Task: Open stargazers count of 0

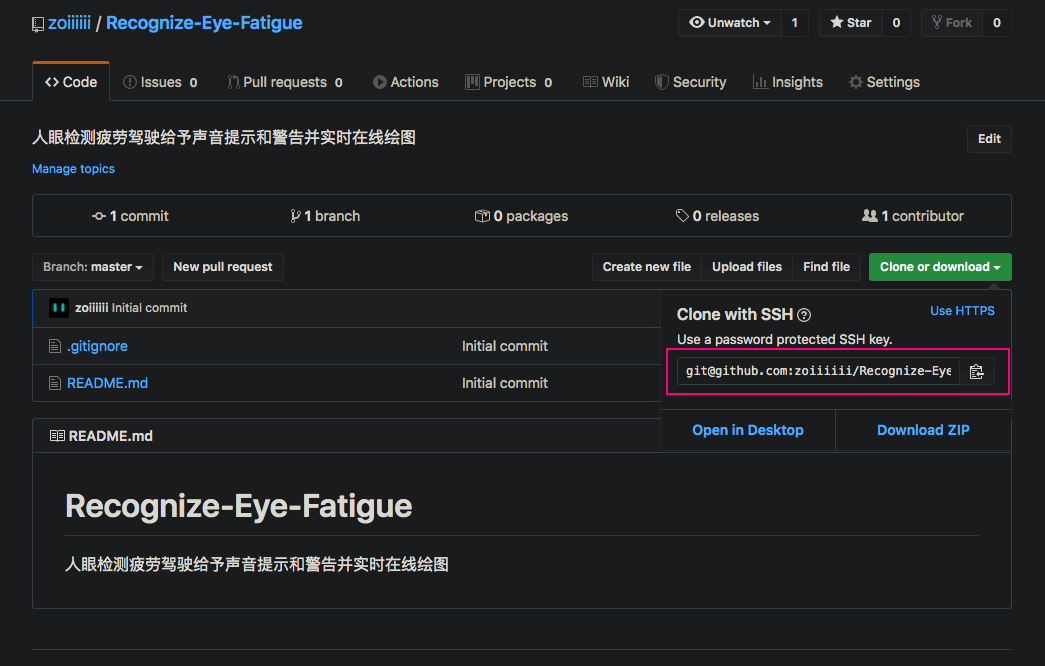Action: tap(896, 23)
